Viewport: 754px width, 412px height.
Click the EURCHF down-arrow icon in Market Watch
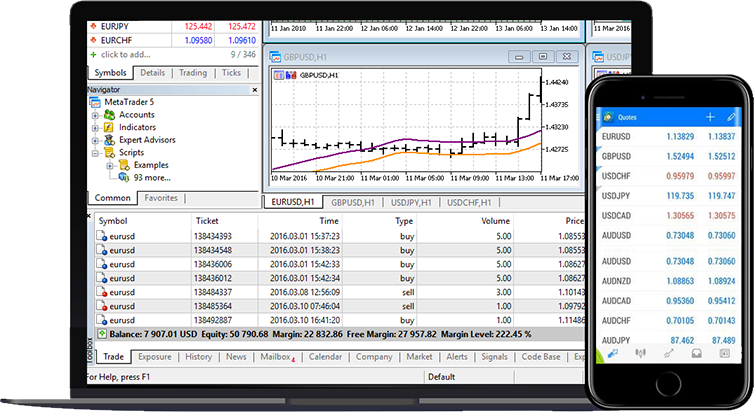point(93,40)
